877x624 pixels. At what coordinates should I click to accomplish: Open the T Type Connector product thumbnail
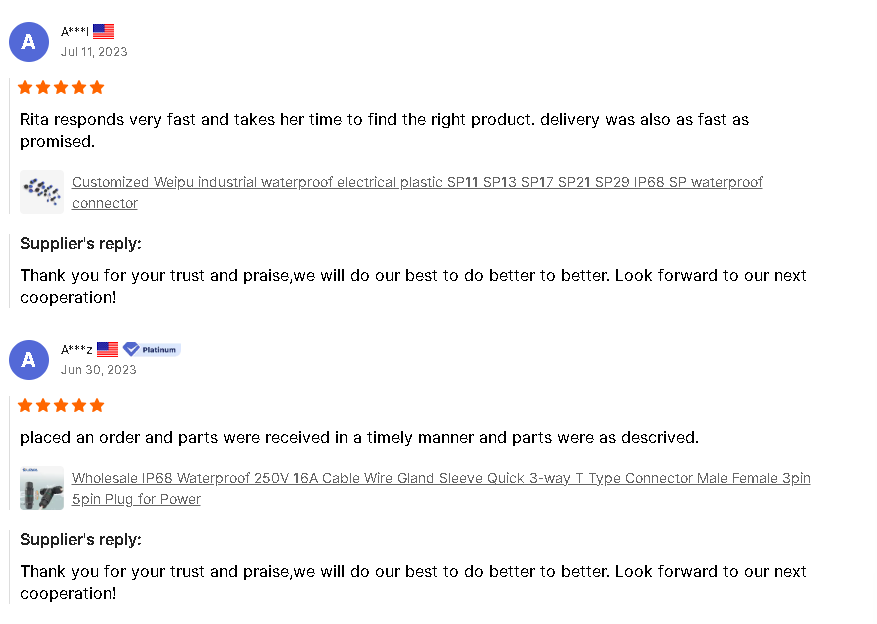click(42, 488)
